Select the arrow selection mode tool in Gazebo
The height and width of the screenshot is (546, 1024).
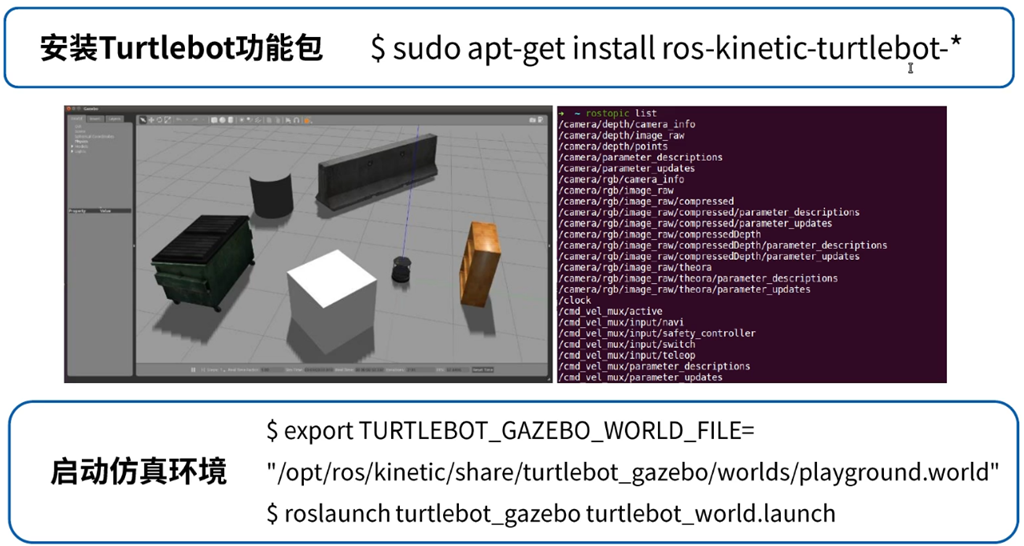tap(142, 120)
